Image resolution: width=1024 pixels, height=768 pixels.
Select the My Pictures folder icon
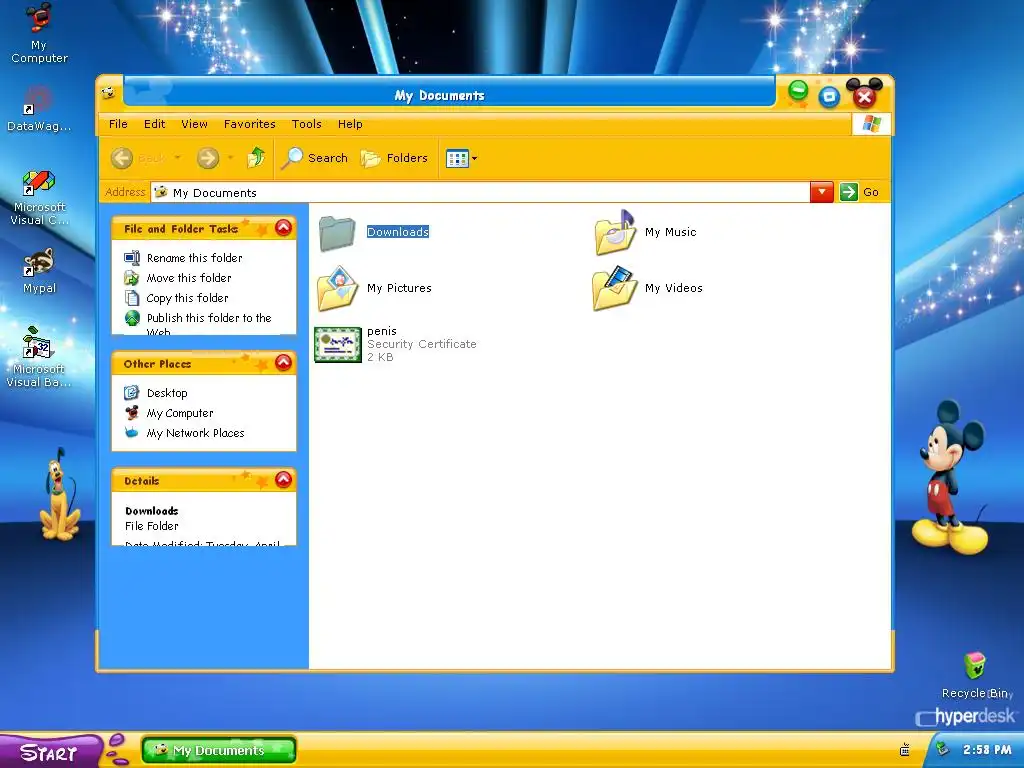coord(338,288)
